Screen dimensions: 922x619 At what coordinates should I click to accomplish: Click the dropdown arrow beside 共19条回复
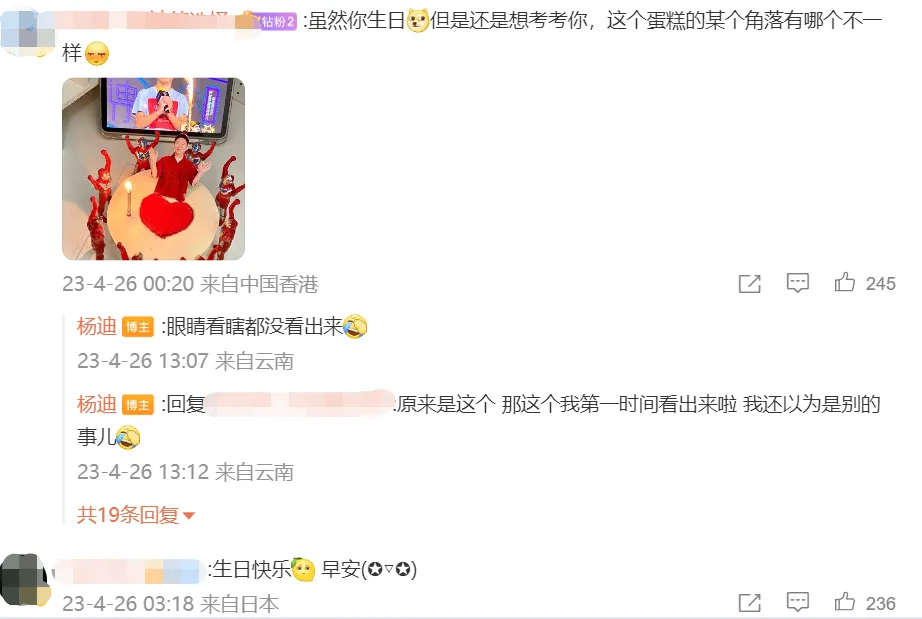pos(189,516)
